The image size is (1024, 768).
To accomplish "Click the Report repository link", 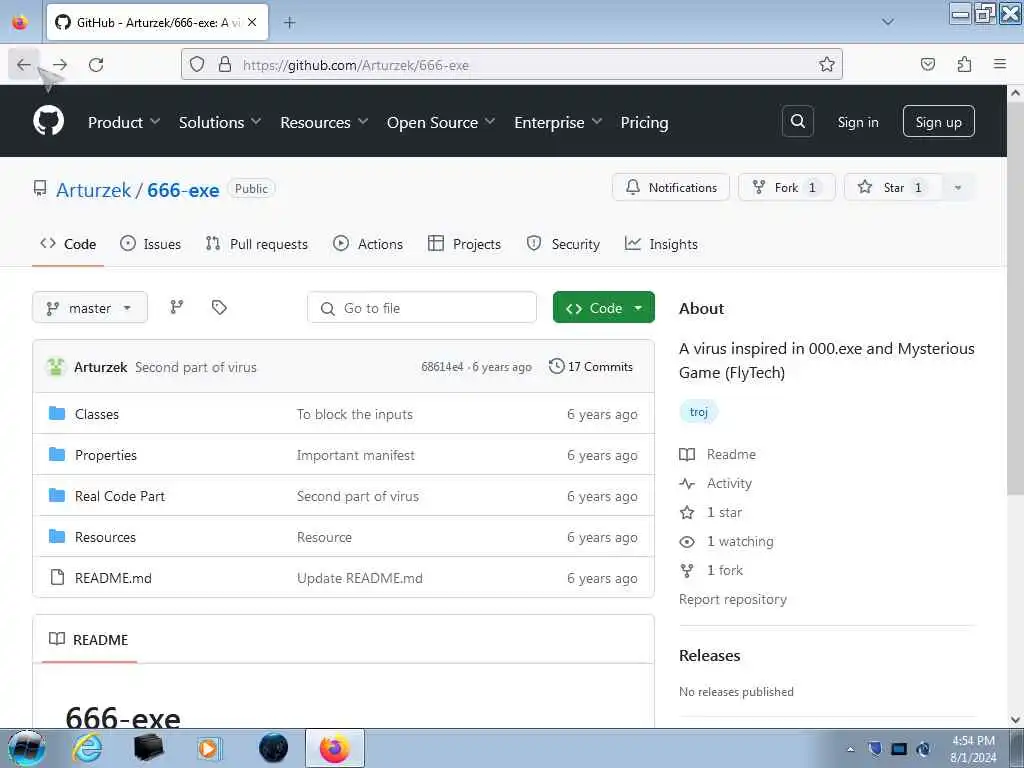I will click(733, 600).
